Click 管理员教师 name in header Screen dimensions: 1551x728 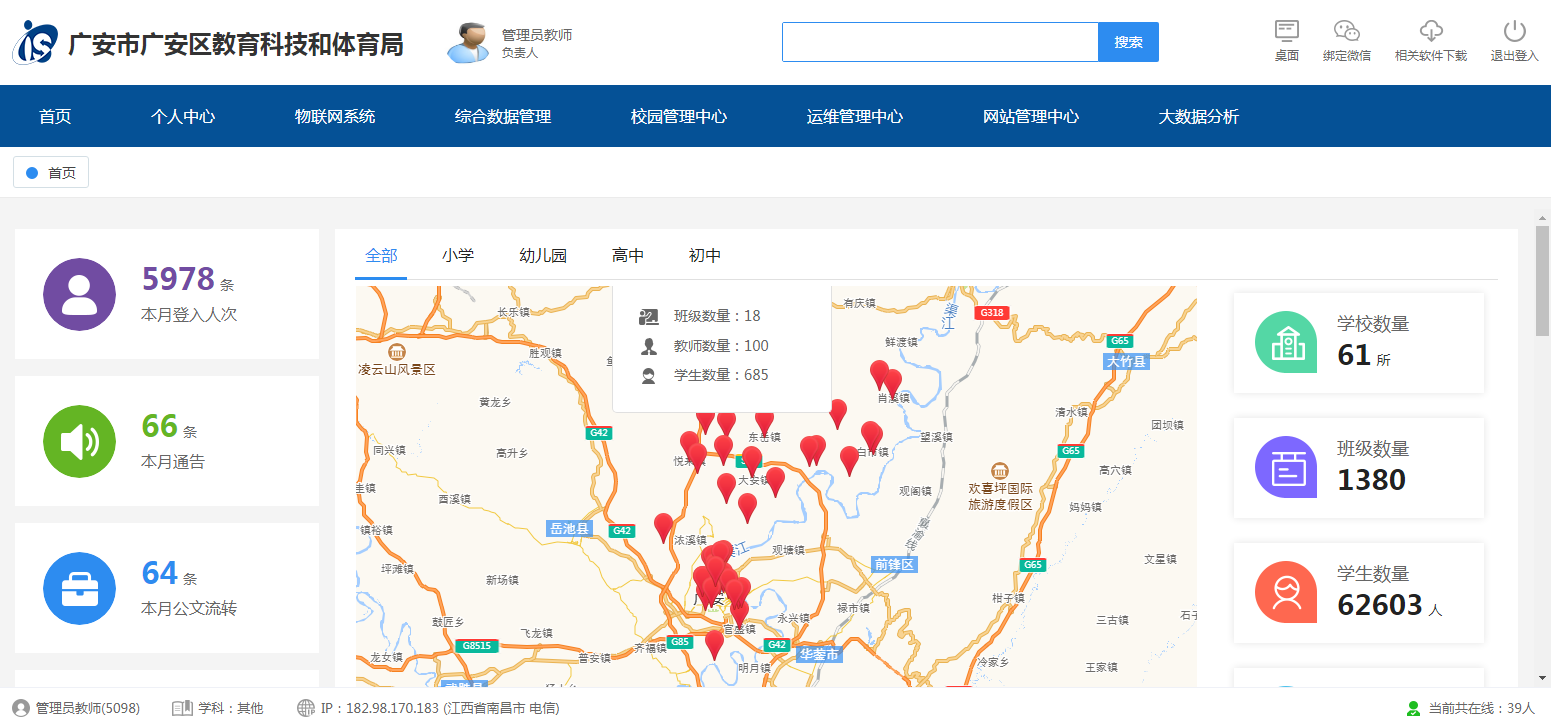tap(537, 34)
